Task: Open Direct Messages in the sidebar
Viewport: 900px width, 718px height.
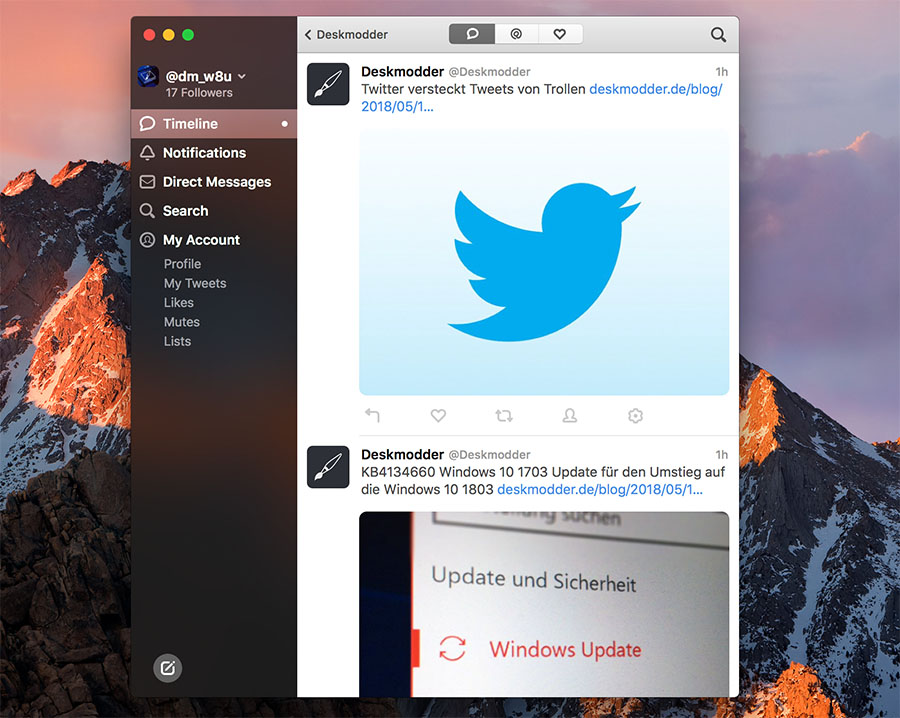Action: (214, 182)
